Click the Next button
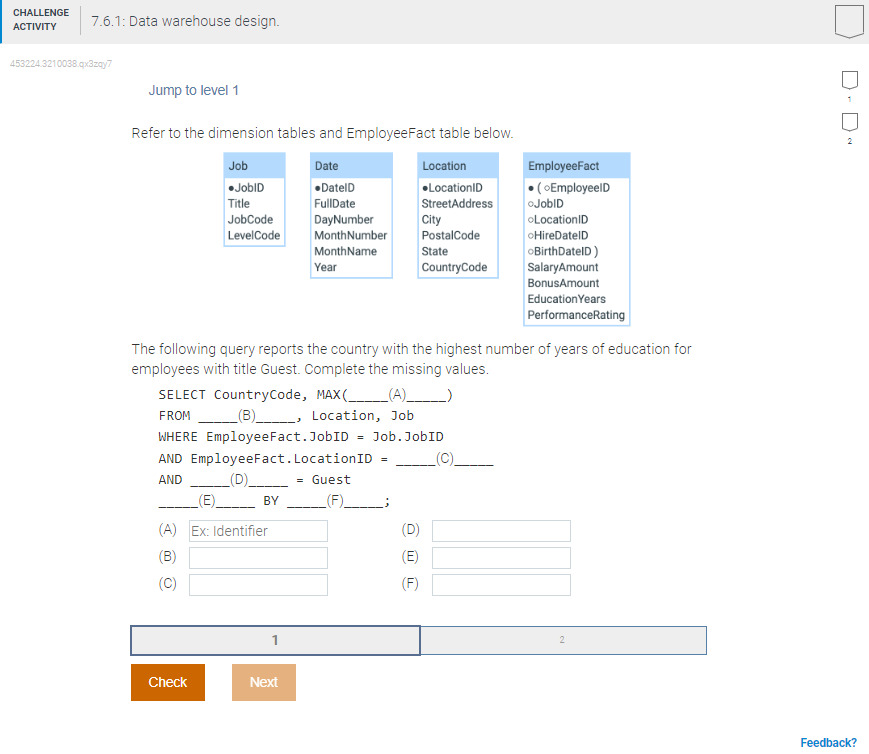This screenshot has height=754, width=869. point(263,681)
